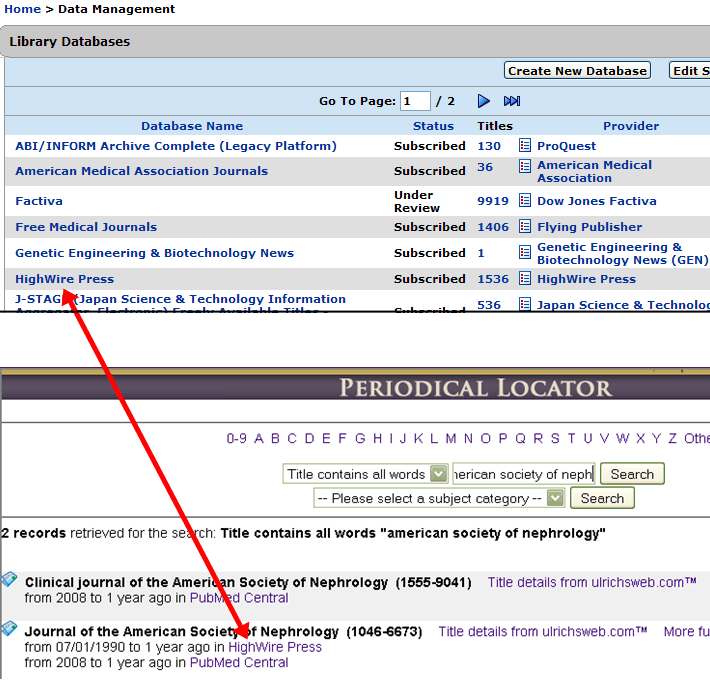Open Title details from ulrichsweb for Clinical journal
Image resolution: width=710 pixels, height=700 pixels.
tap(592, 582)
